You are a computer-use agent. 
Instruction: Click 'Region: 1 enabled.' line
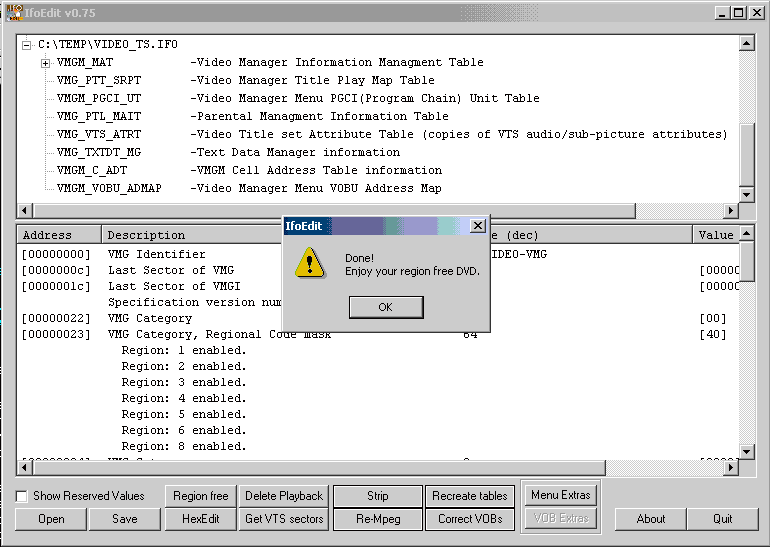click(x=184, y=351)
